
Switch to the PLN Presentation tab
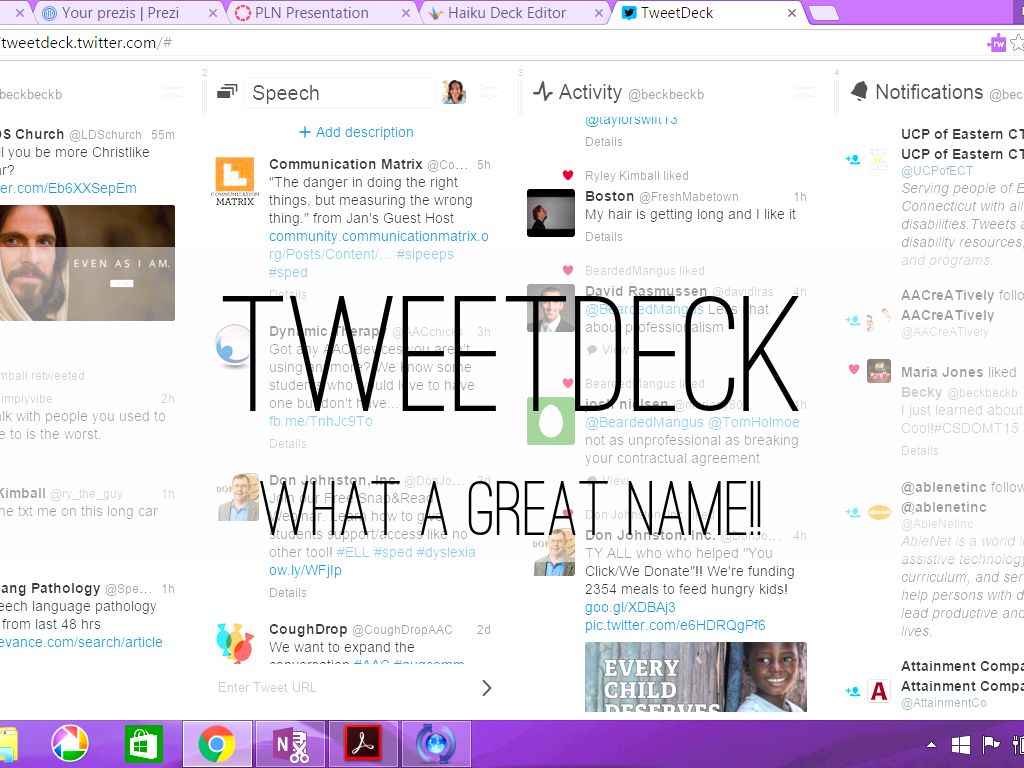point(311,13)
